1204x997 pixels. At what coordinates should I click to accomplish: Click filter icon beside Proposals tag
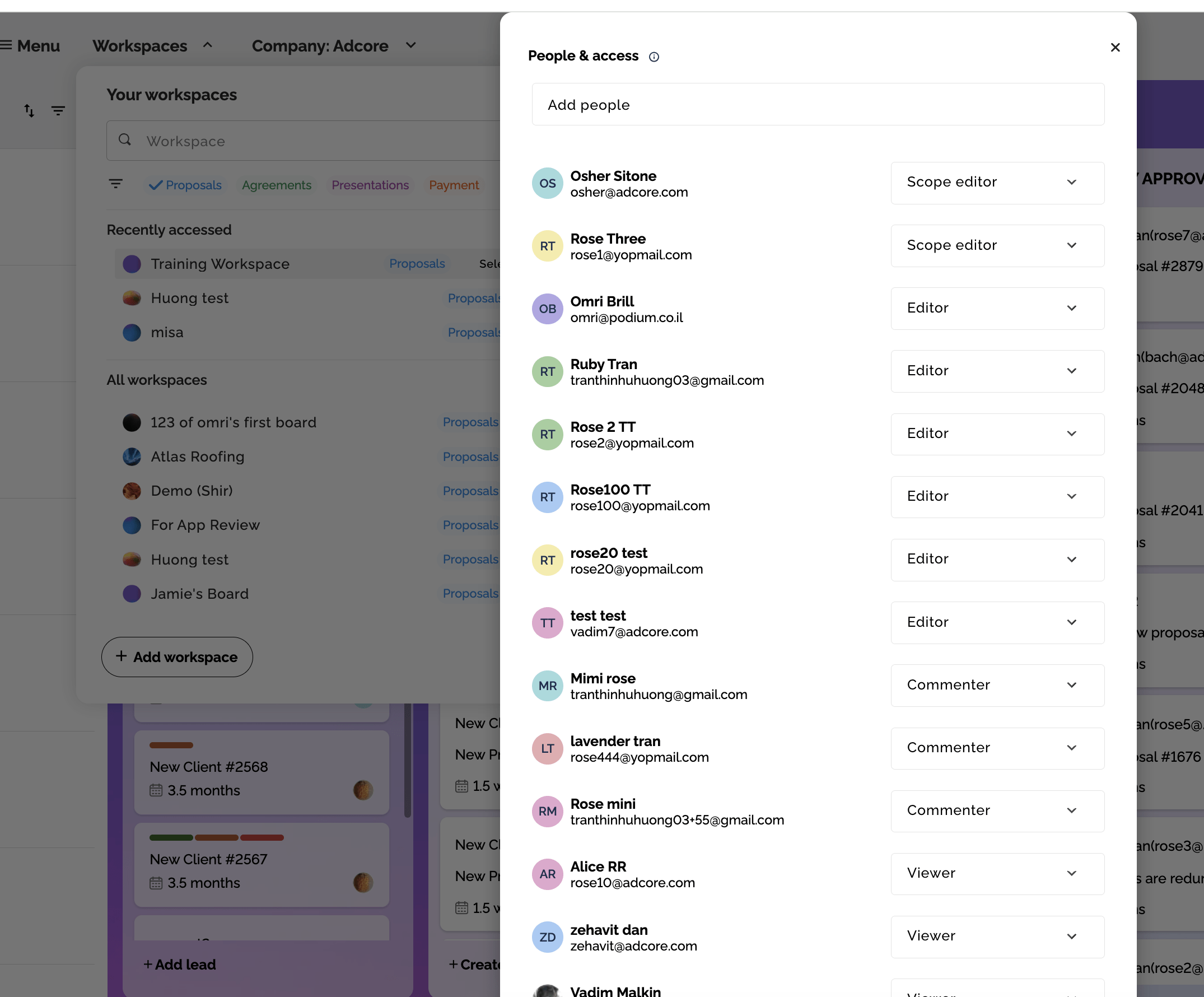click(x=116, y=184)
